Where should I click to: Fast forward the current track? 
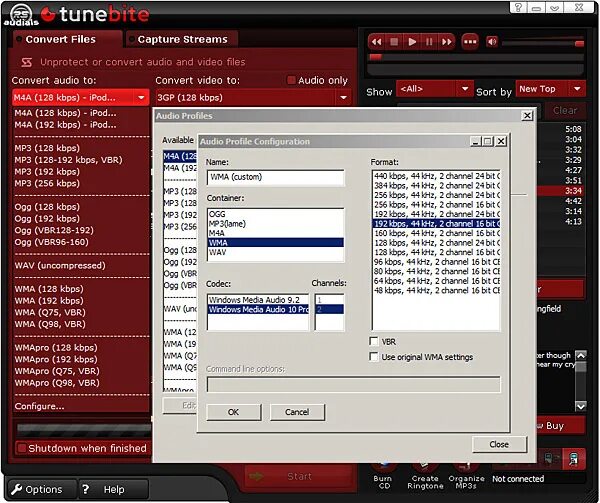point(447,42)
